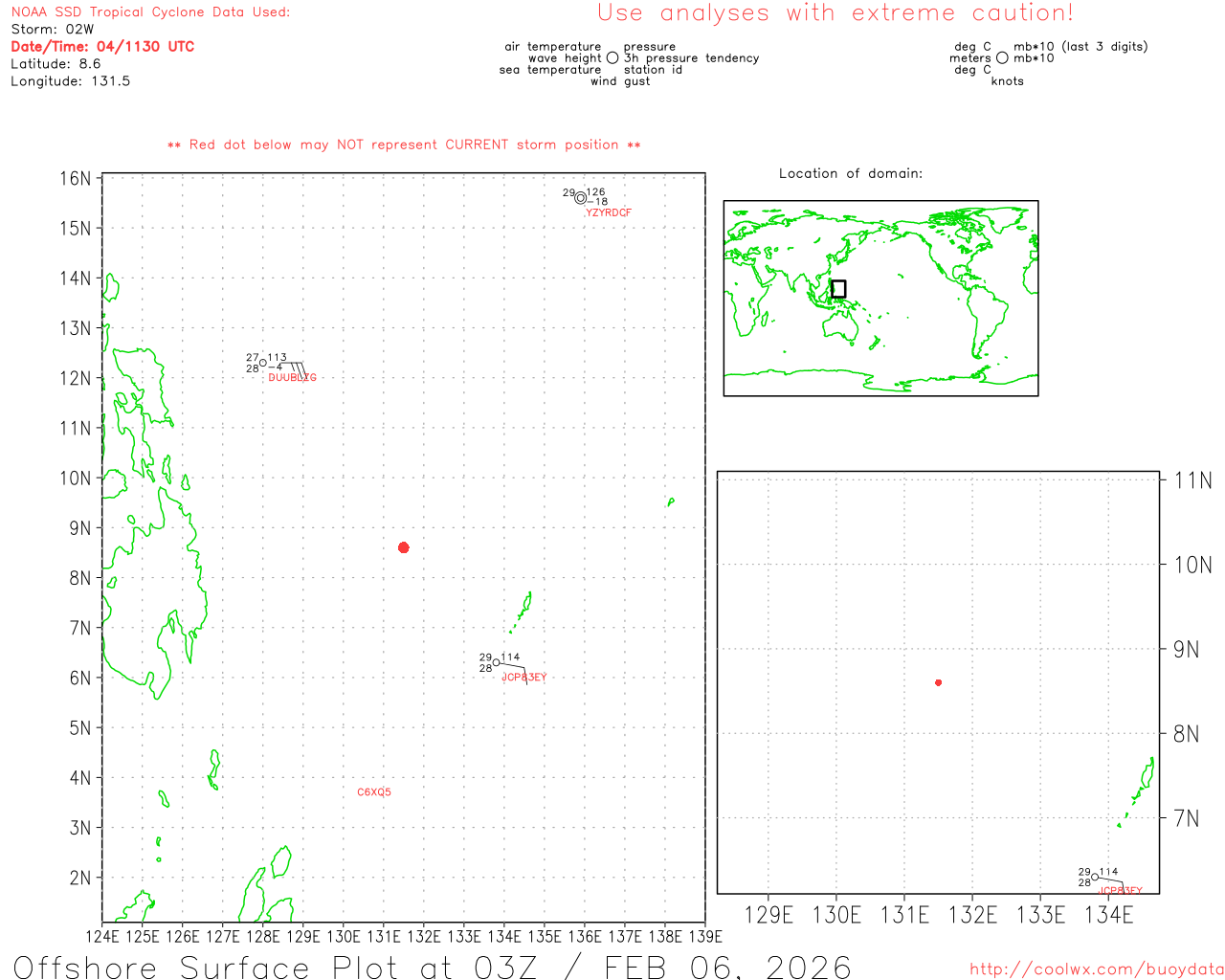Click the red storm position dot on main map
This screenshot has height=980, width=1225.
point(404,547)
